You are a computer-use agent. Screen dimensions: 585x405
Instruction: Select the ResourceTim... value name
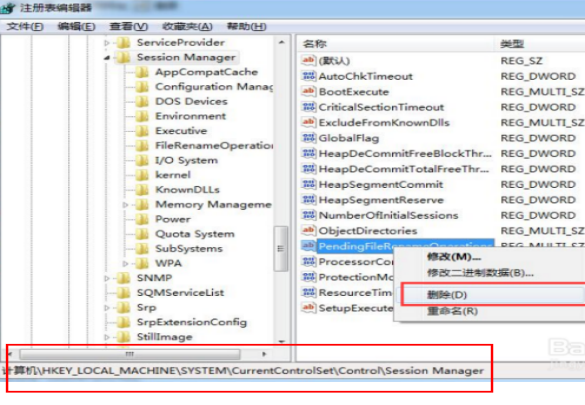click(356, 293)
